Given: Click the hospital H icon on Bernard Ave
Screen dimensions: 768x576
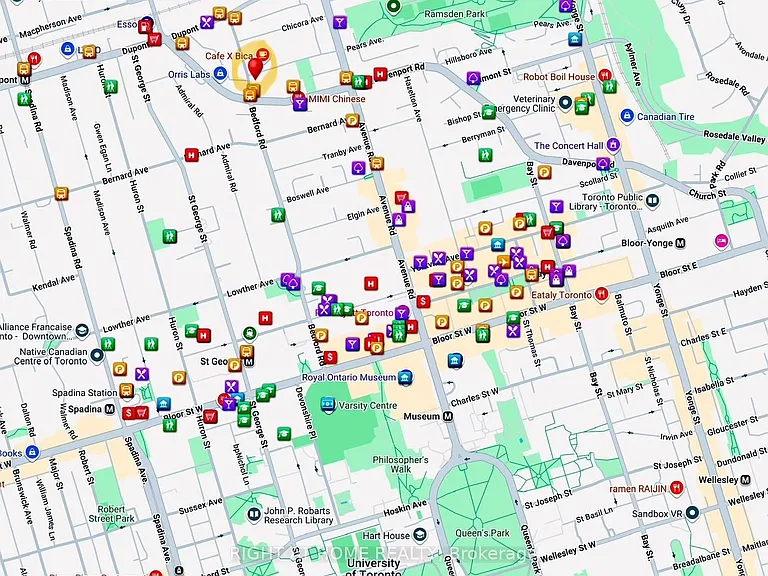Looking at the screenshot, I should (191, 155).
